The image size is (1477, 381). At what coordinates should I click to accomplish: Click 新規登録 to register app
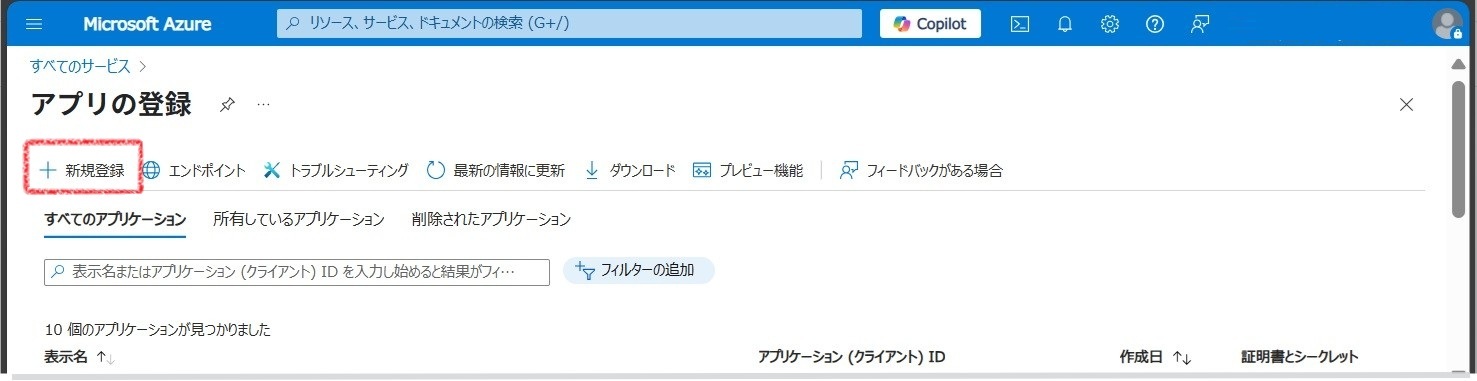[82, 170]
